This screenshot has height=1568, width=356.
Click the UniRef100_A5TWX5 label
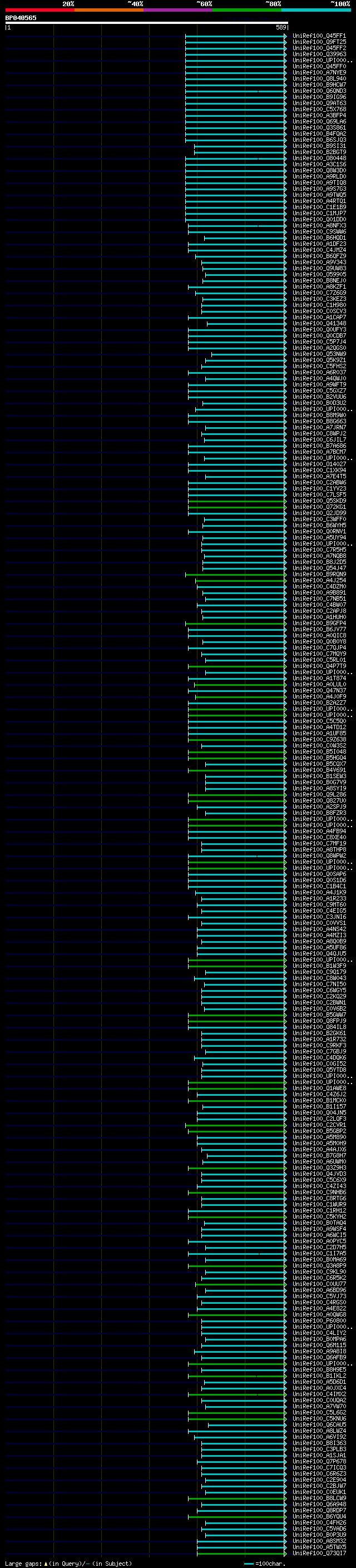pos(319,1547)
